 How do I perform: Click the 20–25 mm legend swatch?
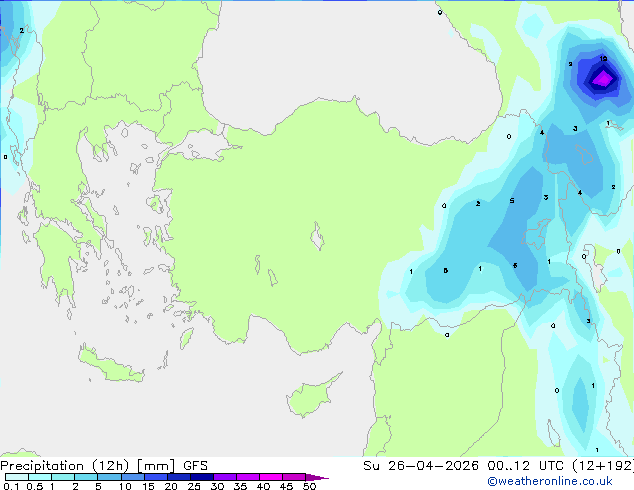(x=178, y=477)
